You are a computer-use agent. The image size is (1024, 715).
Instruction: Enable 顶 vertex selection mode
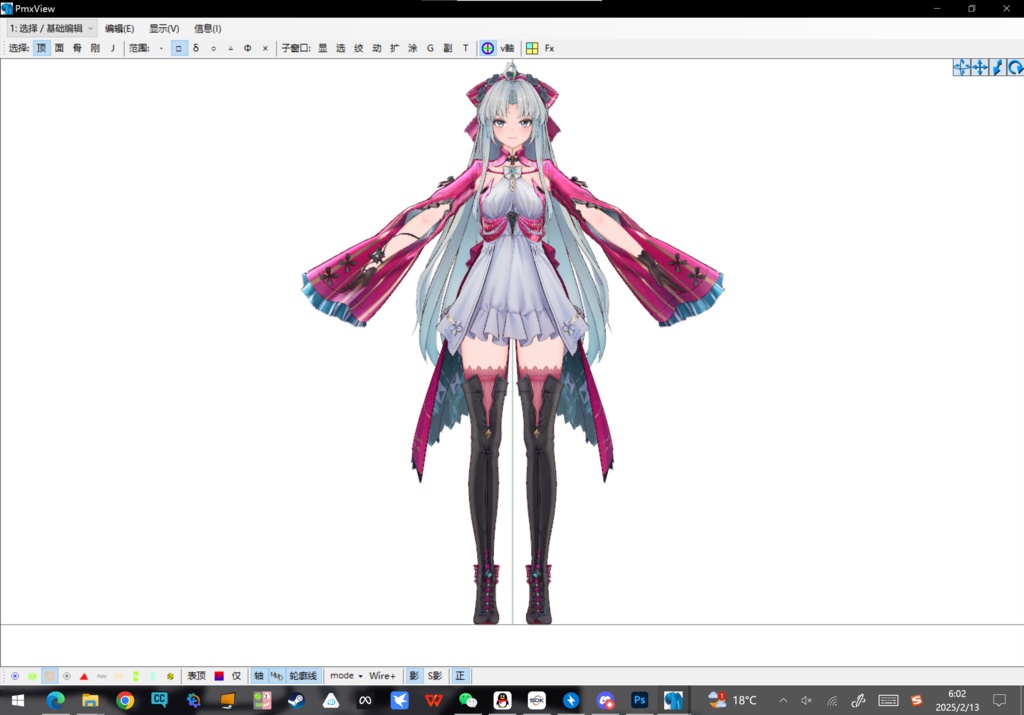(x=41, y=47)
